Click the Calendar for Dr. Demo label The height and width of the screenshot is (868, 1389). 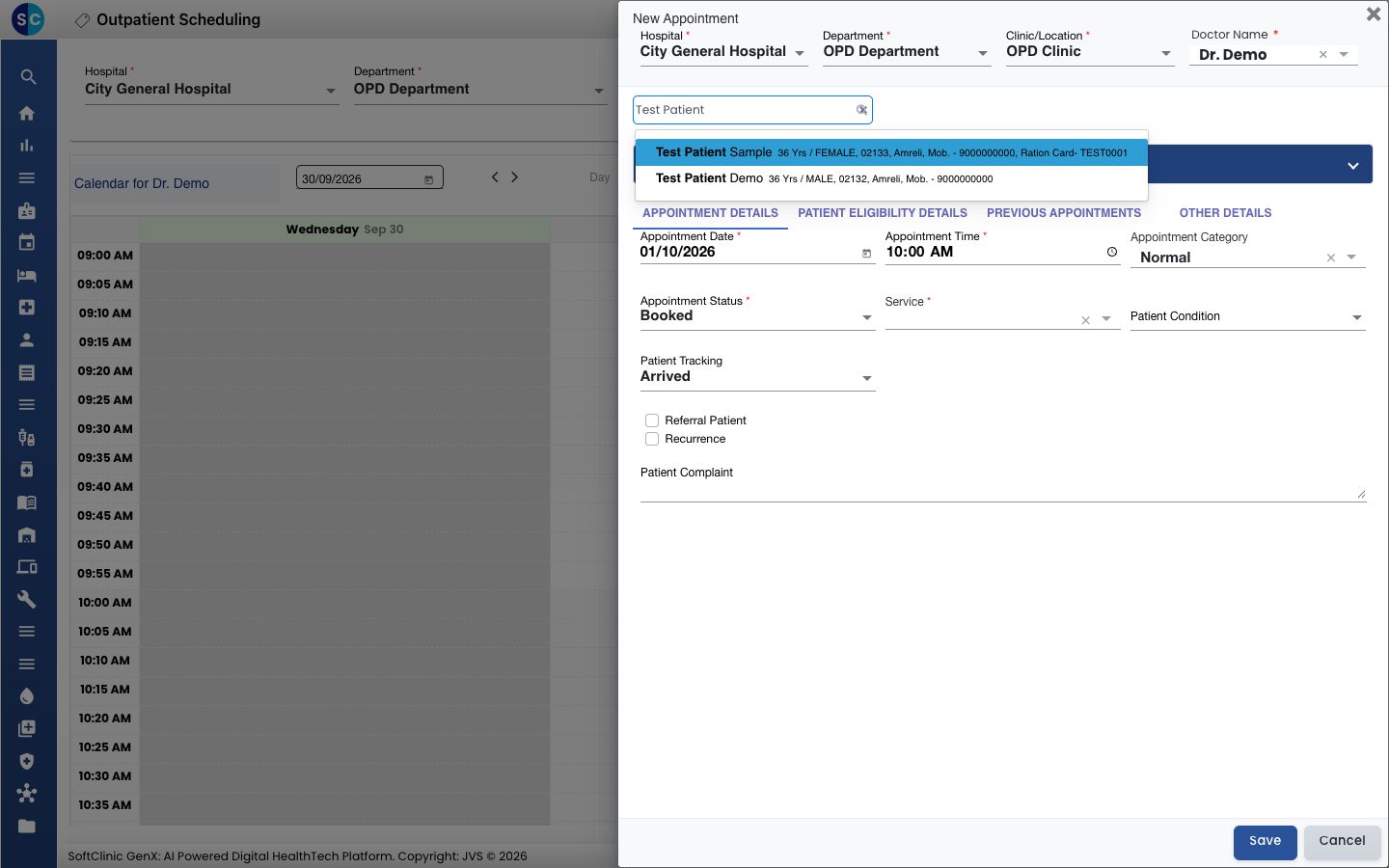[142, 183]
